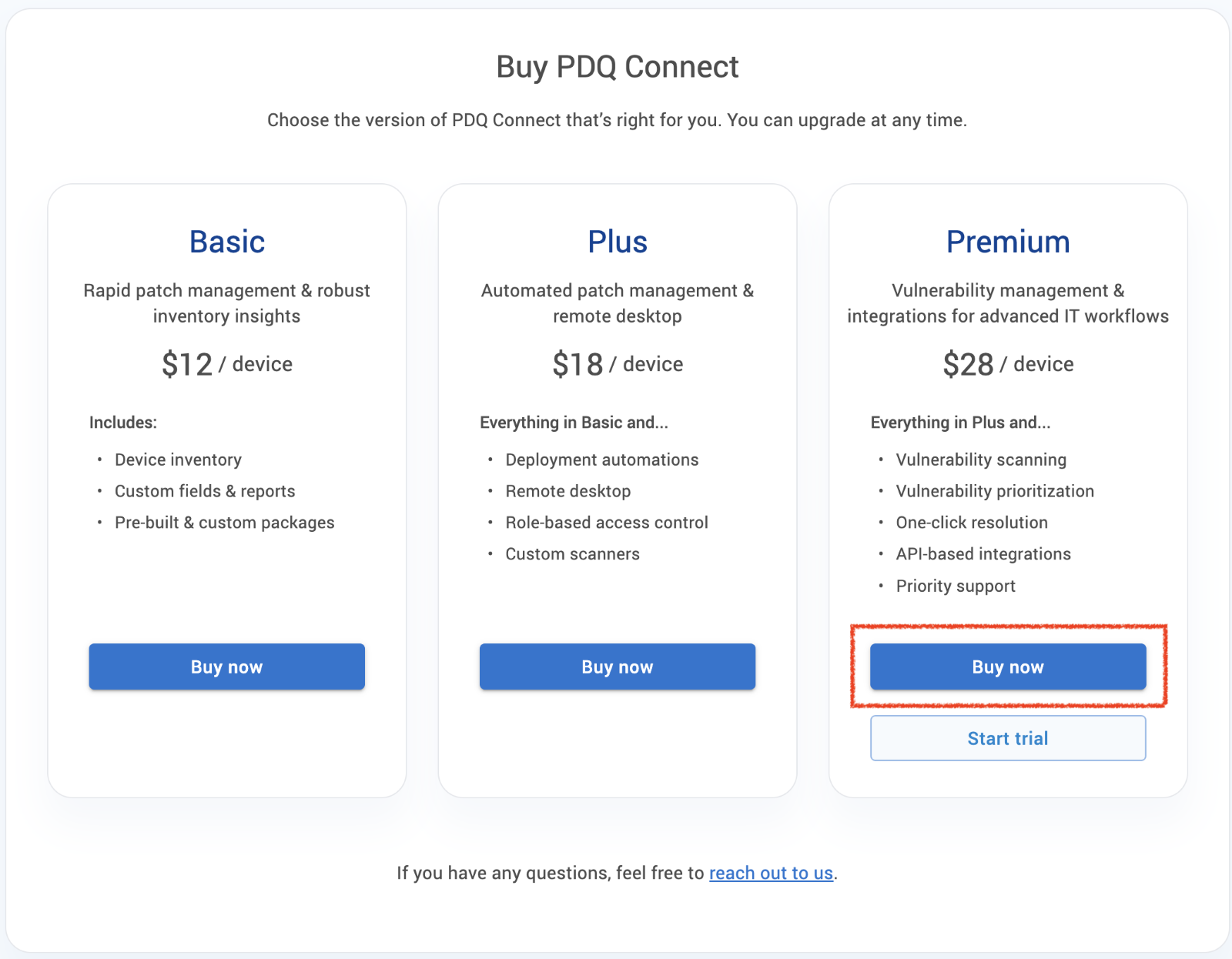Click the $28 / device price
The width and height of the screenshot is (1232, 959).
coord(1008,364)
